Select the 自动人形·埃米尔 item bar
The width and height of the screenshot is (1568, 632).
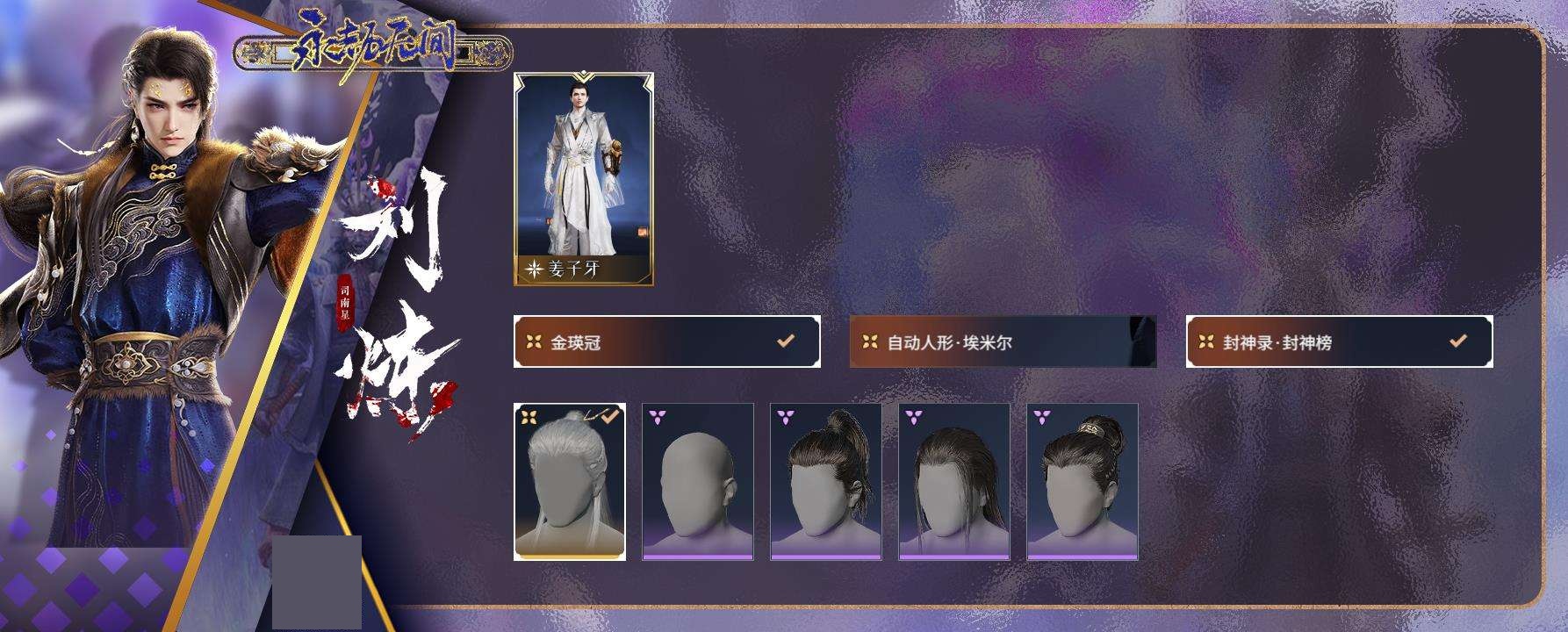coord(1003,341)
